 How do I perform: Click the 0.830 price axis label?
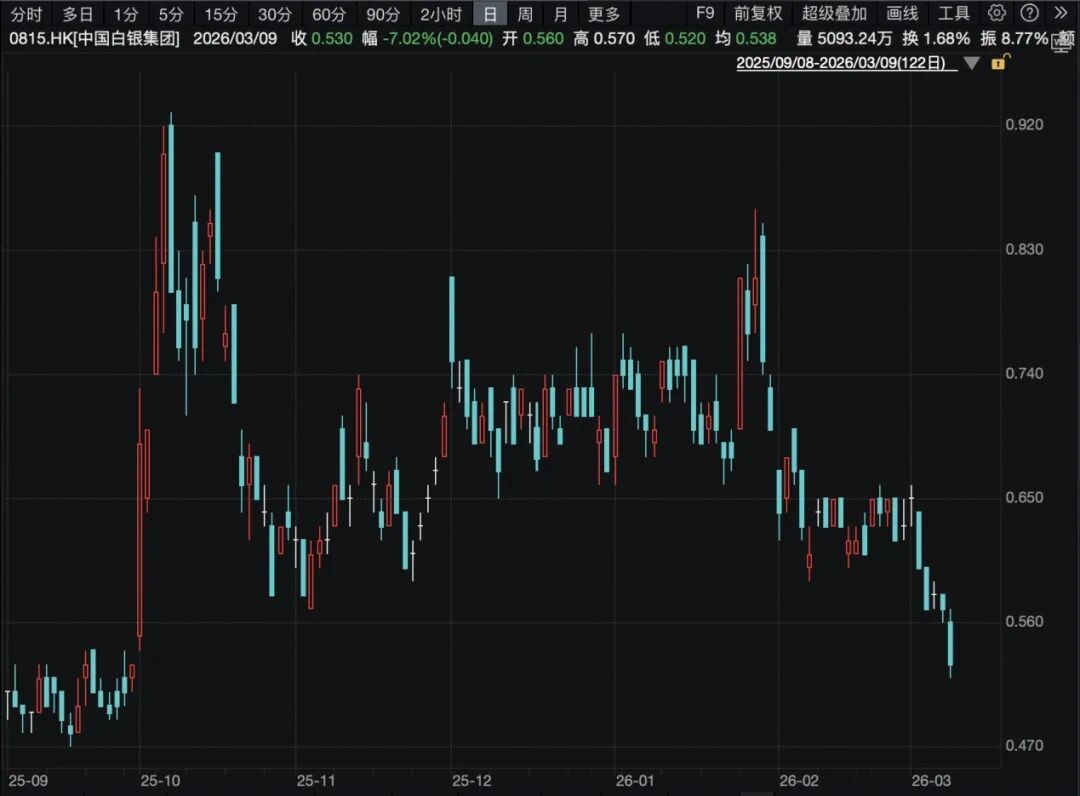(x=1024, y=249)
